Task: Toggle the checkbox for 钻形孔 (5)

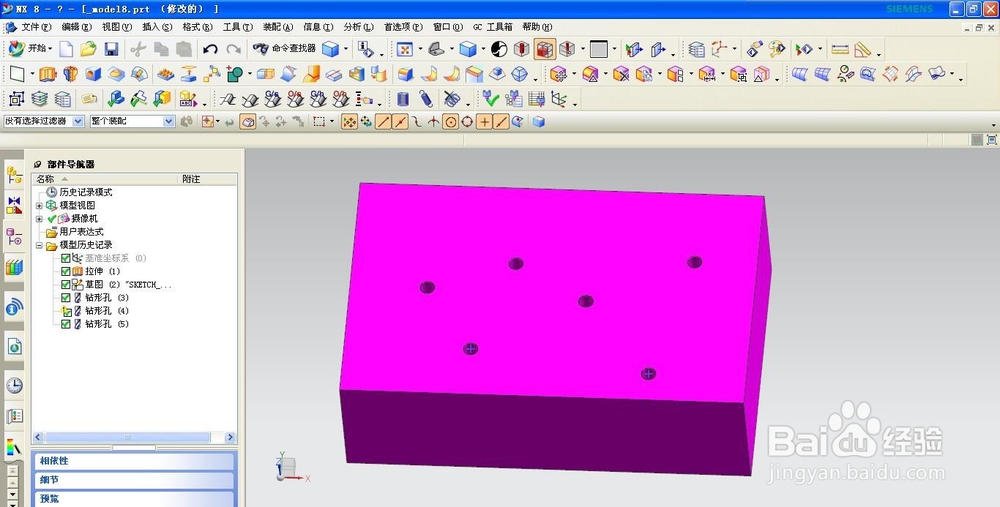Action: [x=66, y=324]
